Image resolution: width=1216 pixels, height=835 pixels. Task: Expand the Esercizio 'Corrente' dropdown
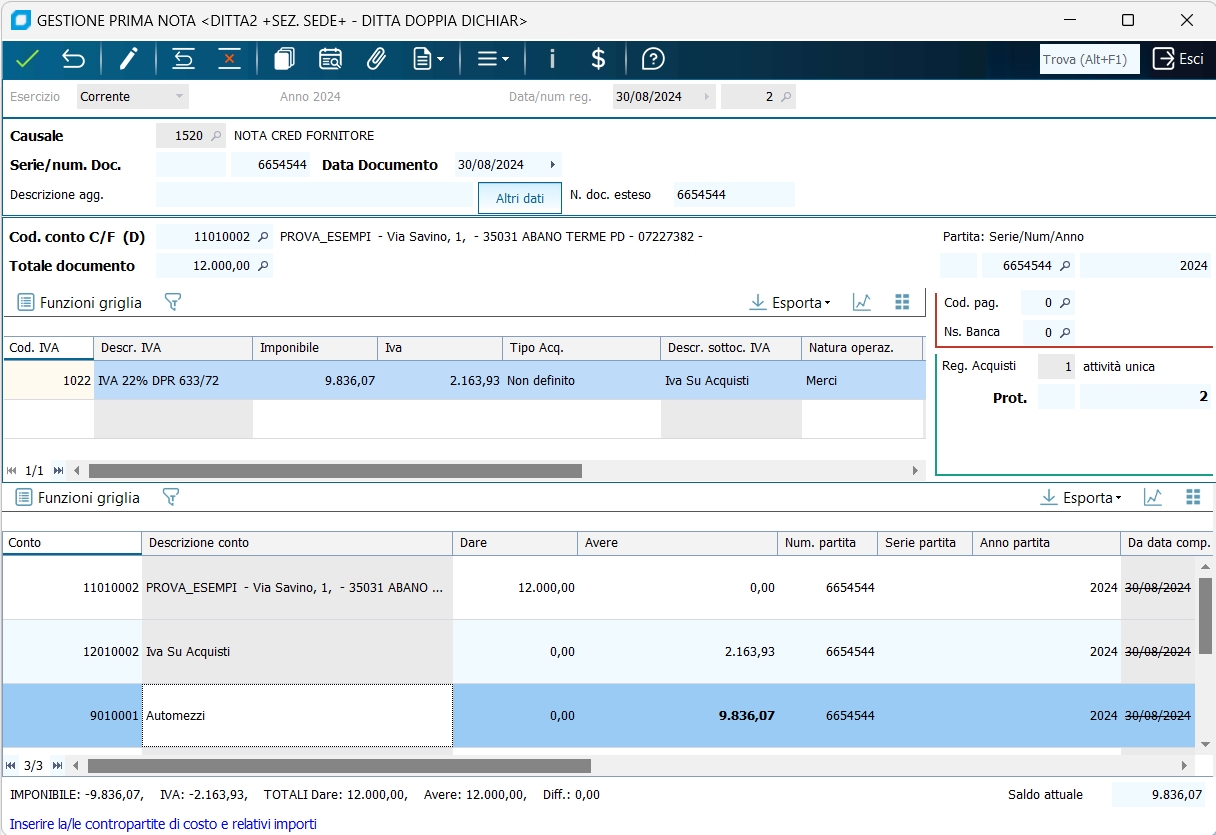click(x=180, y=97)
